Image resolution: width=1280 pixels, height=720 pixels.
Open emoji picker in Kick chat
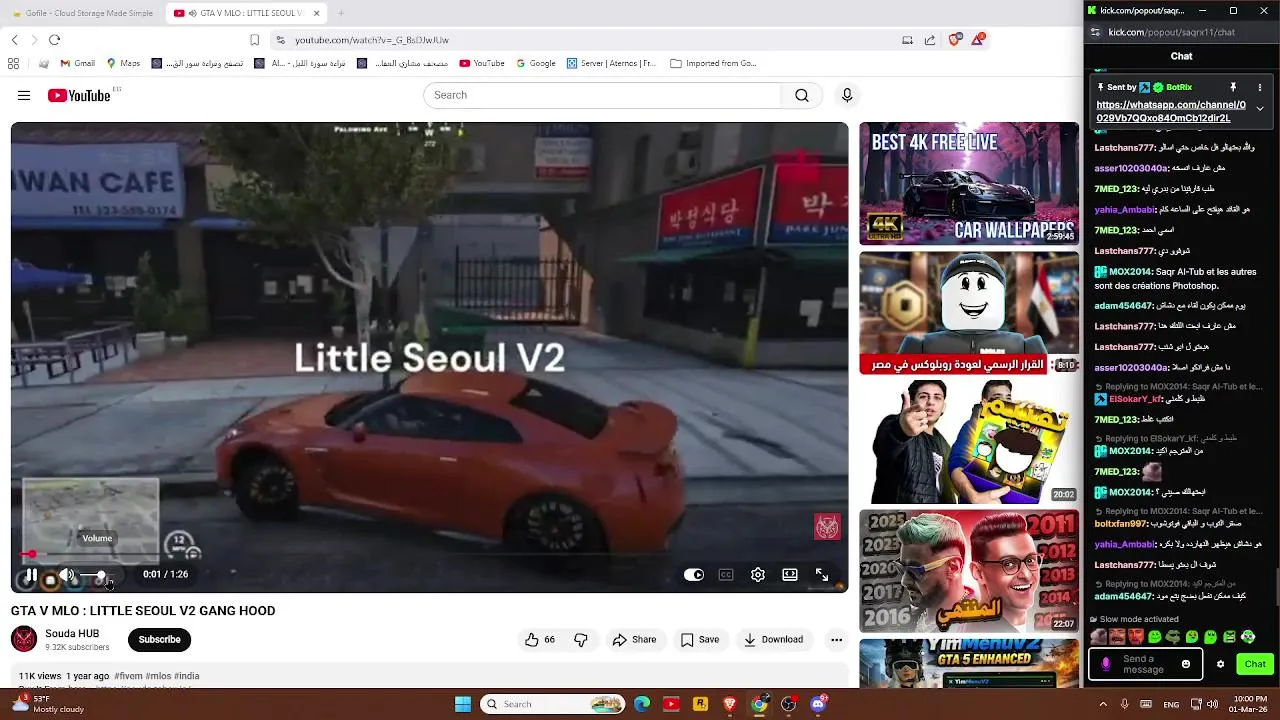click(1186, 664)
